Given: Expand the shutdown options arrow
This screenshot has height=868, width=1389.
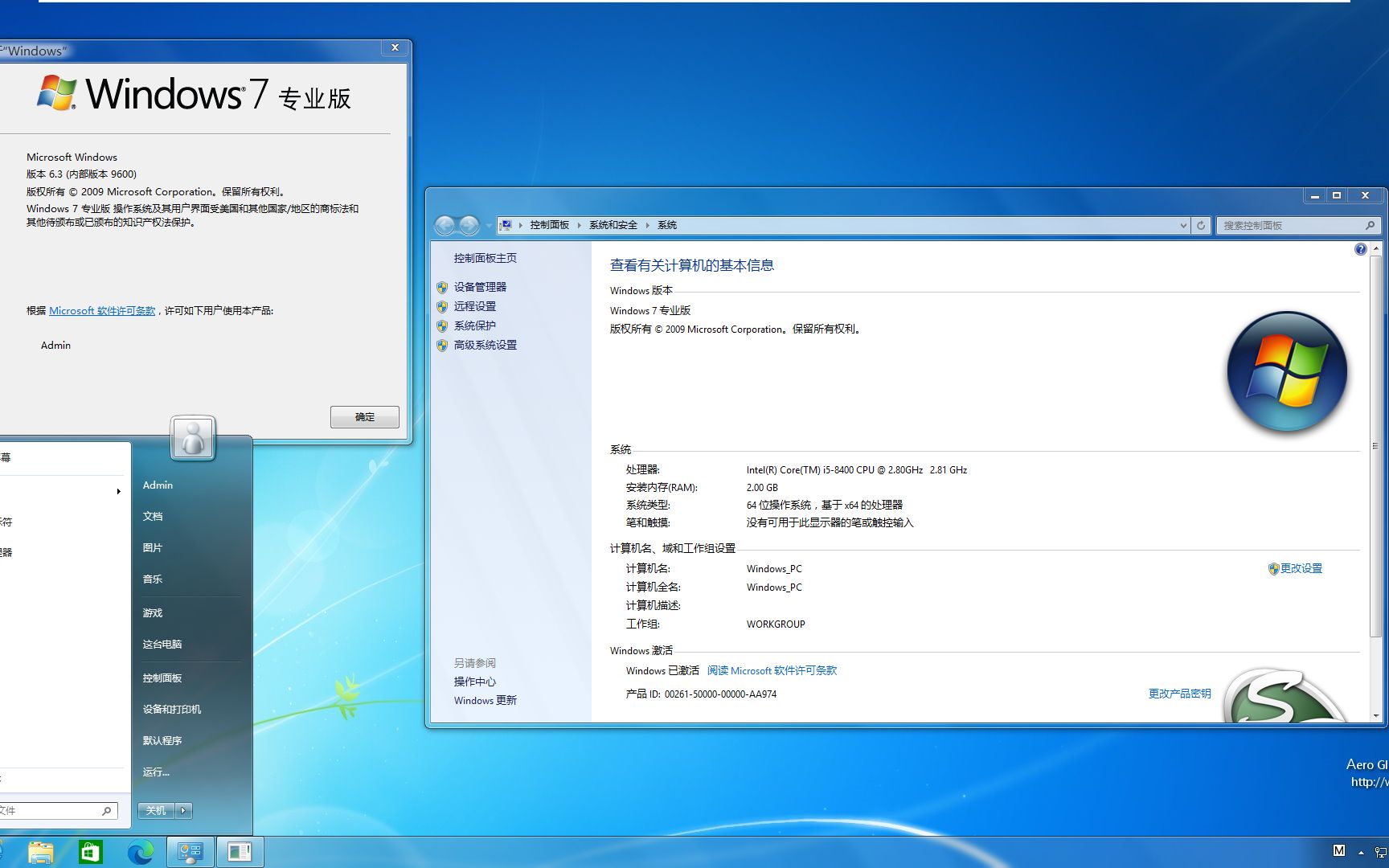Looking at the screenshot, I should click(183, 810).
